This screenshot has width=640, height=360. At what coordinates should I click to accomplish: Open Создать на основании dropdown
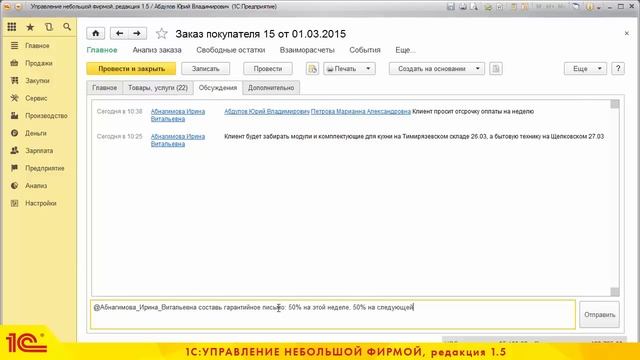(x=437, y=69)
